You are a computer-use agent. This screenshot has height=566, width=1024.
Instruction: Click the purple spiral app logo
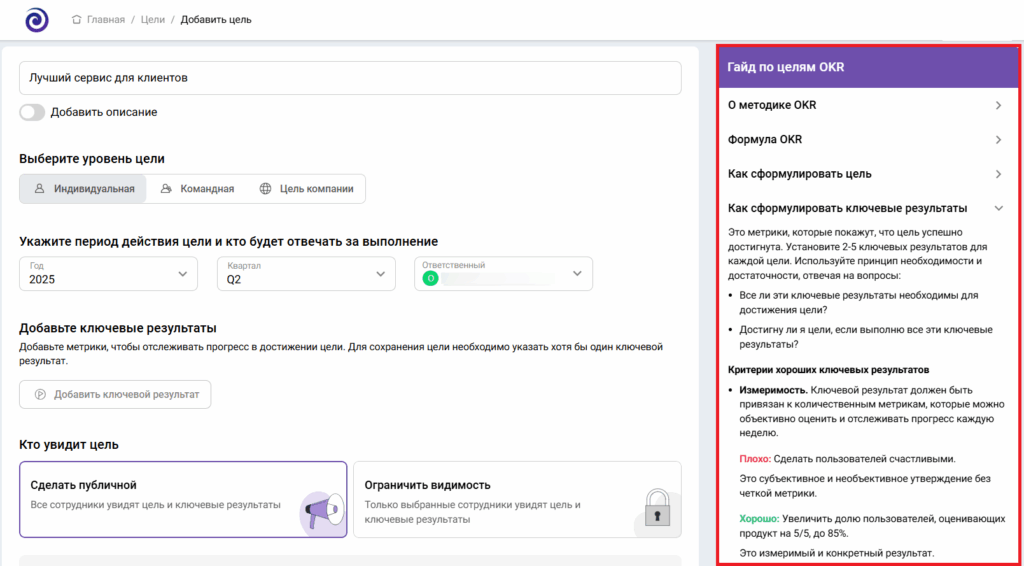(37, 20)
